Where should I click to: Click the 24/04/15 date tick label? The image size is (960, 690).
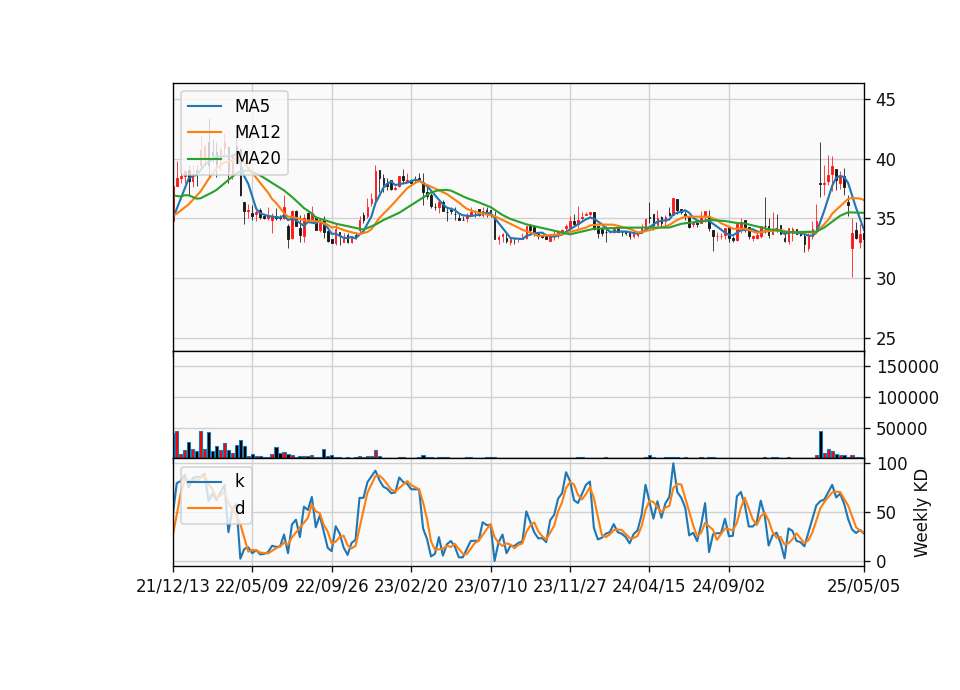pyautogui.click(x=649, y=586)
